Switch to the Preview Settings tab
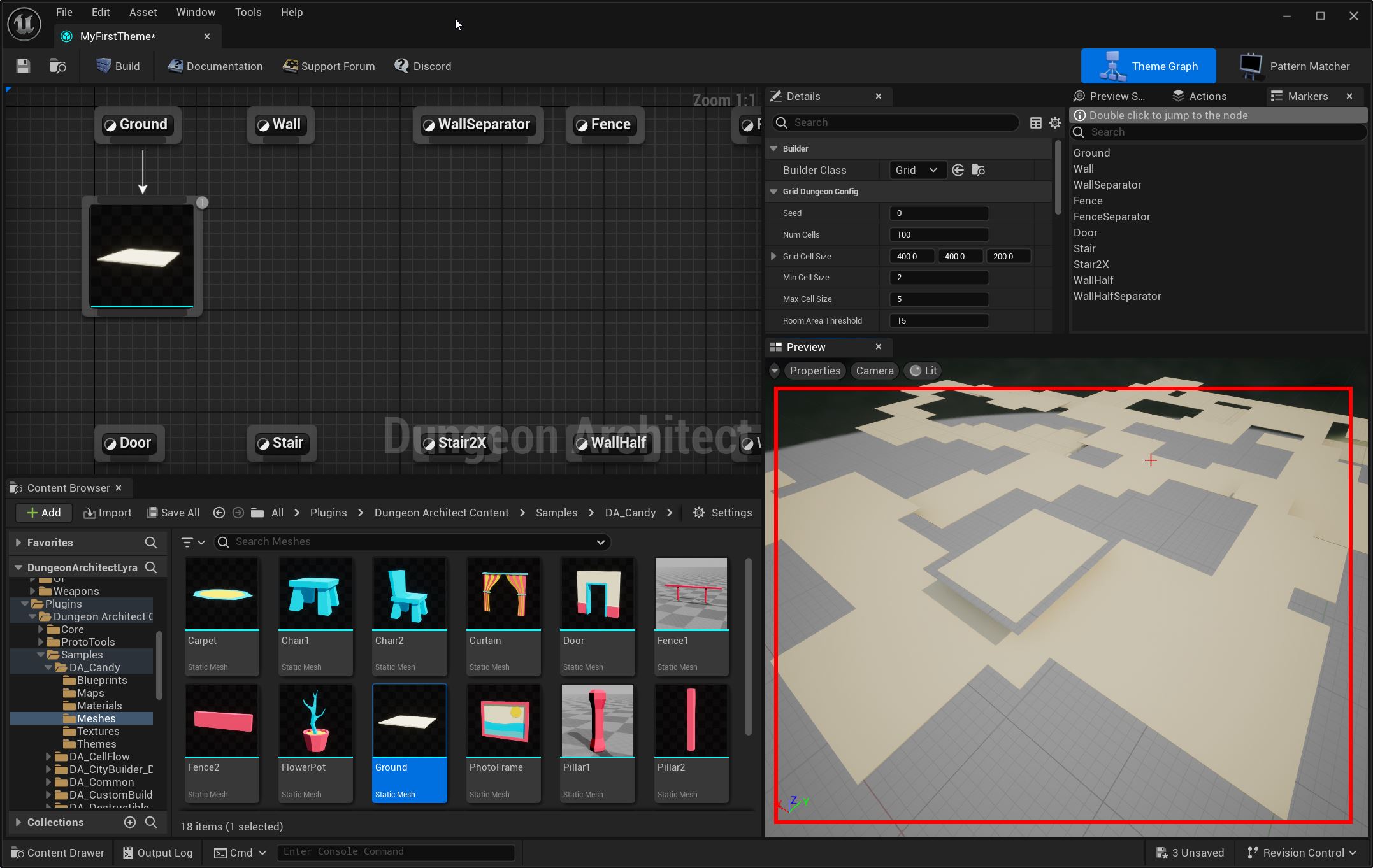Viewport: 1373px width, 868px height. pos(1110,96)
